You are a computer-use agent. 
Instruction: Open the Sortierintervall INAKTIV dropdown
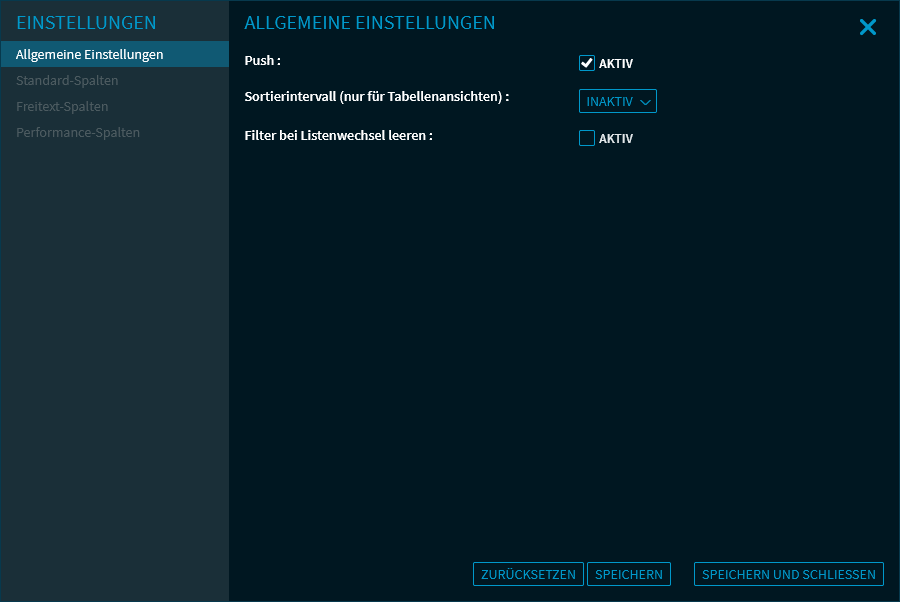point(617,101)
